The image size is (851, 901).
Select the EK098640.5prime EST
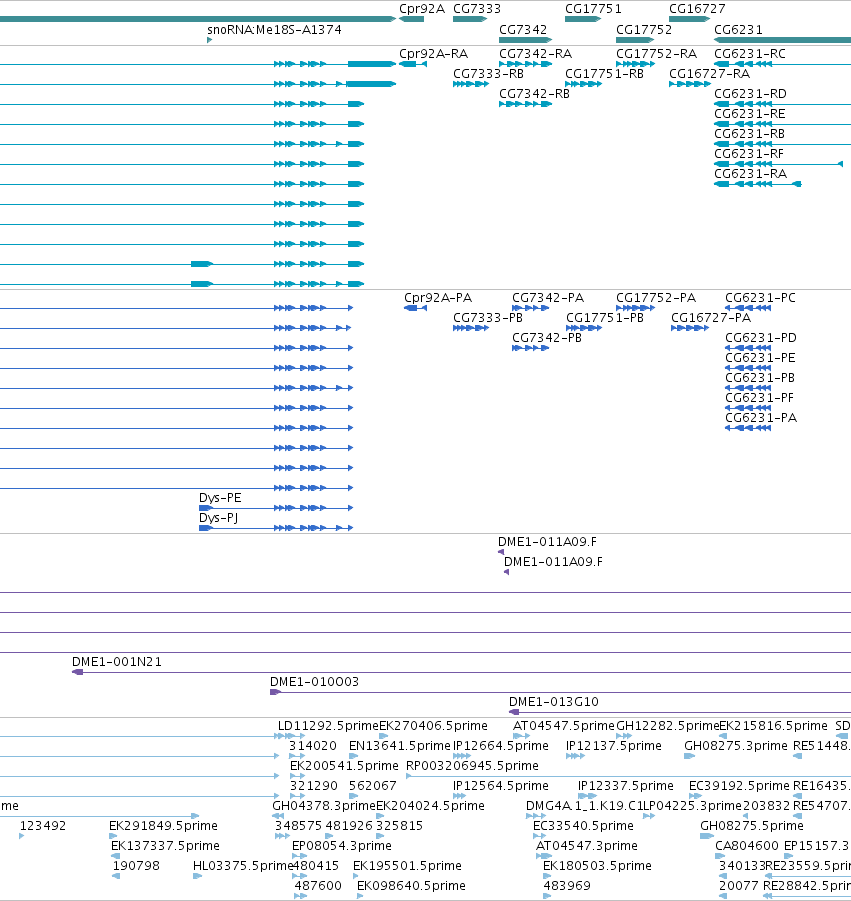point(360,896)
